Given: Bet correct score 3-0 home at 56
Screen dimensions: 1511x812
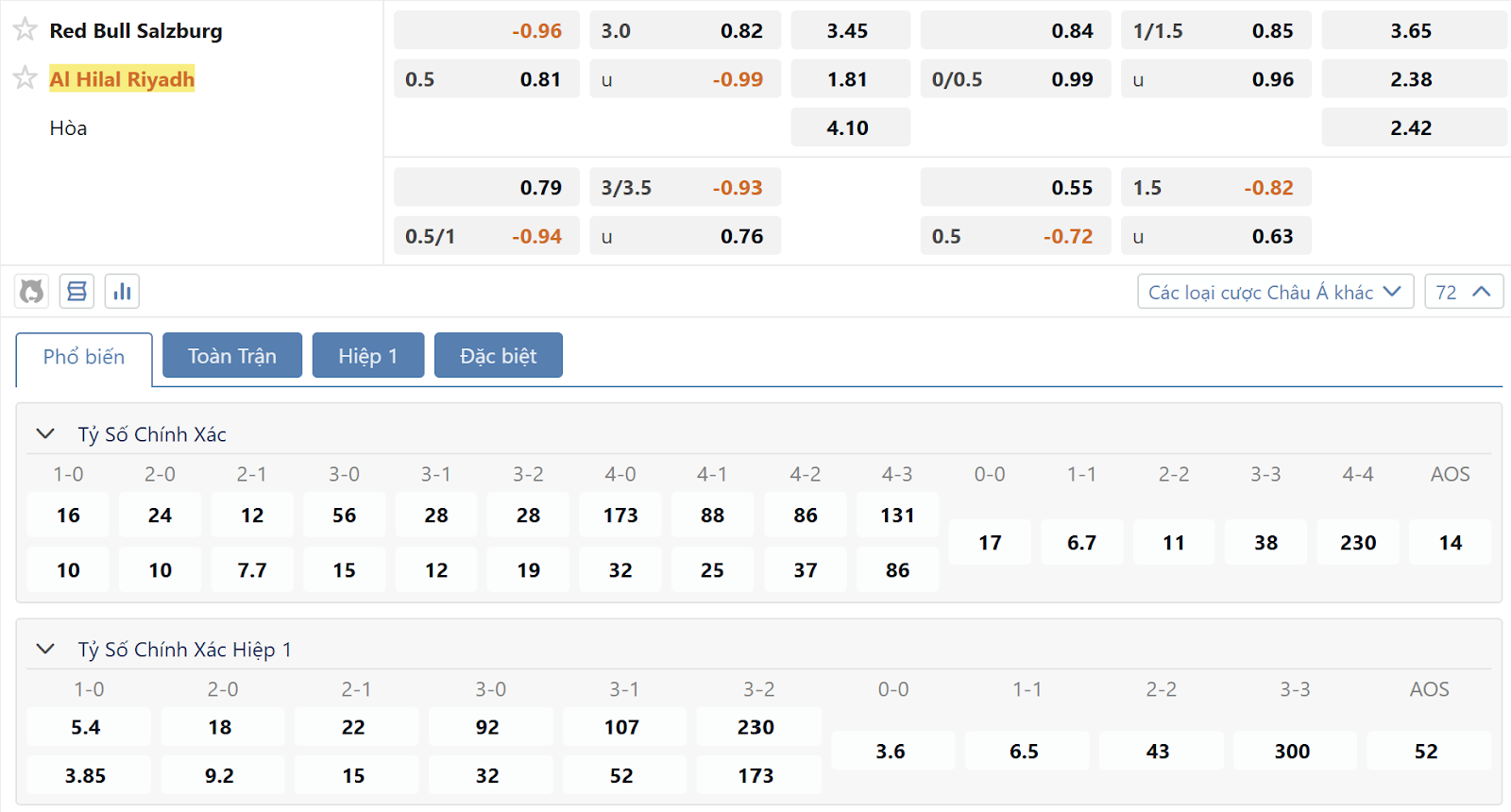Looking at the screenshot, I should [344, 516].
